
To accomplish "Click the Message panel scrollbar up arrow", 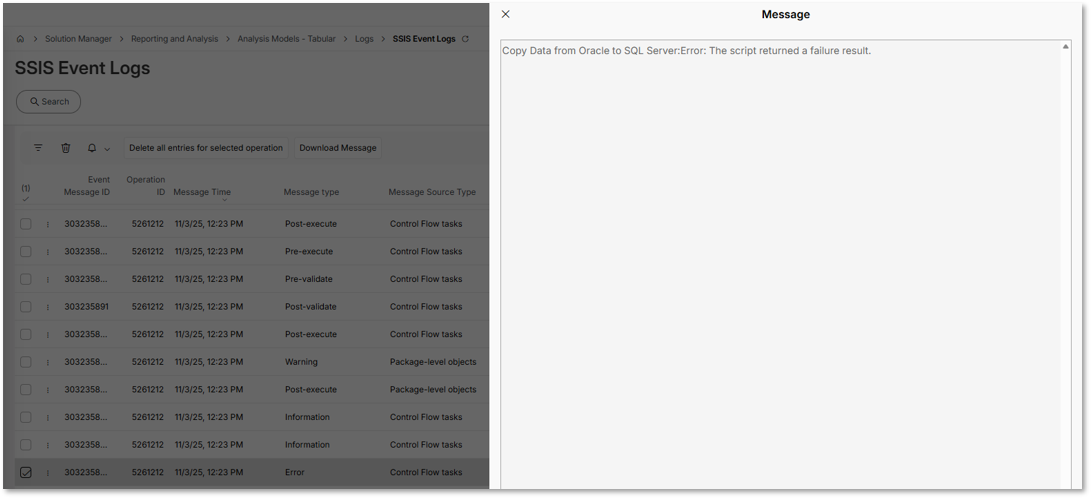I will coord(1065,47).
